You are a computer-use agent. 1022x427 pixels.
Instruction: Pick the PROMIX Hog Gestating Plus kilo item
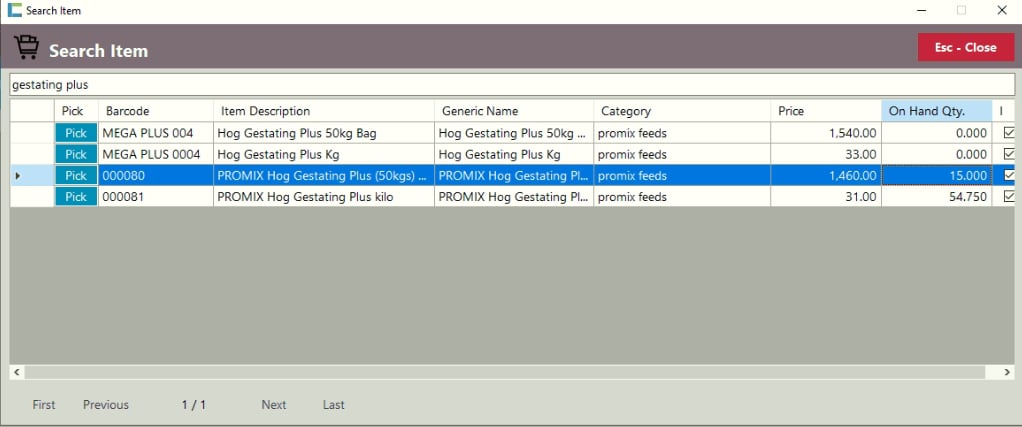(76, 197)
